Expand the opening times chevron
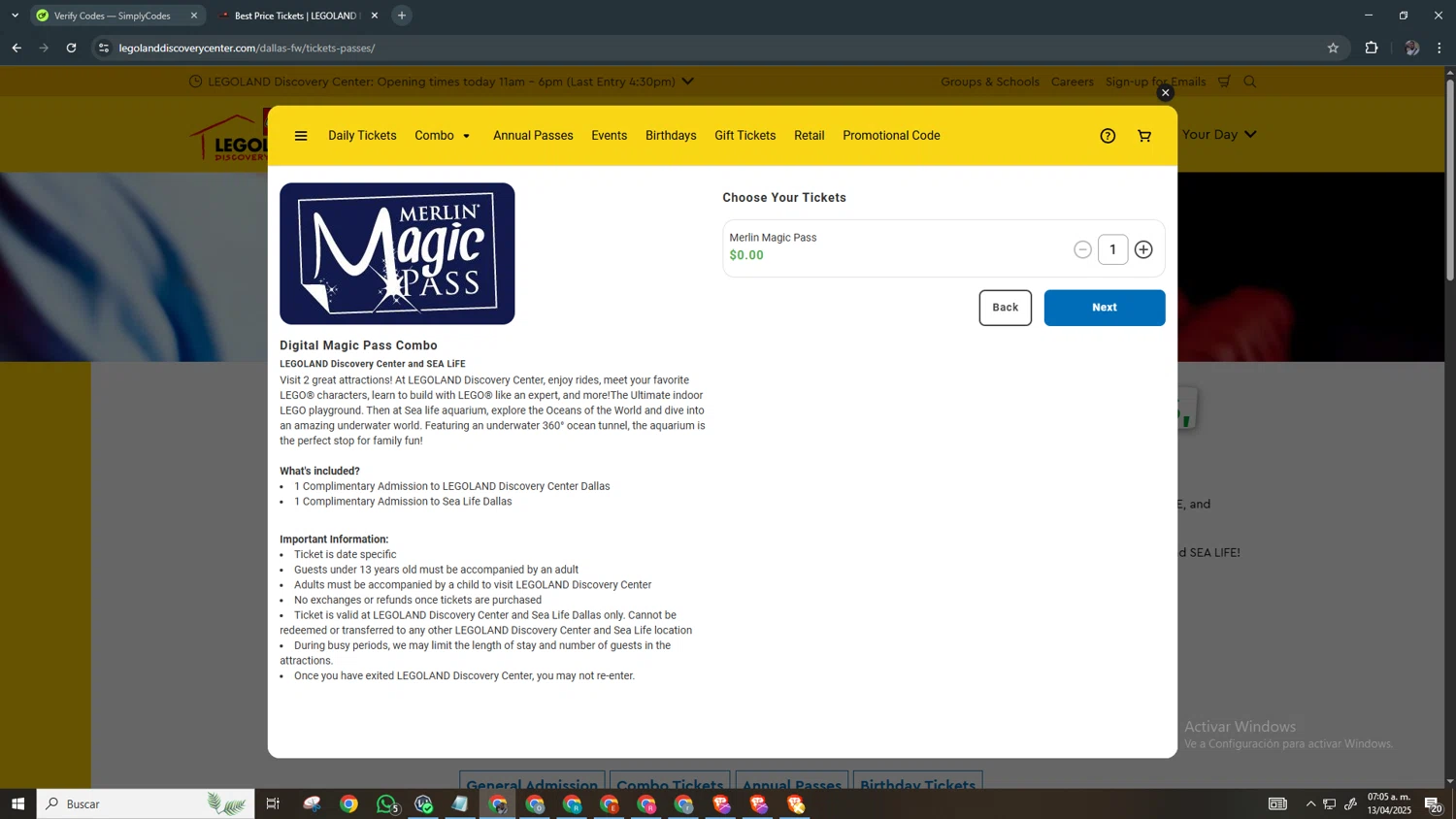The height and width of the screenshot is (819, 1456). [x=688, y=82]
